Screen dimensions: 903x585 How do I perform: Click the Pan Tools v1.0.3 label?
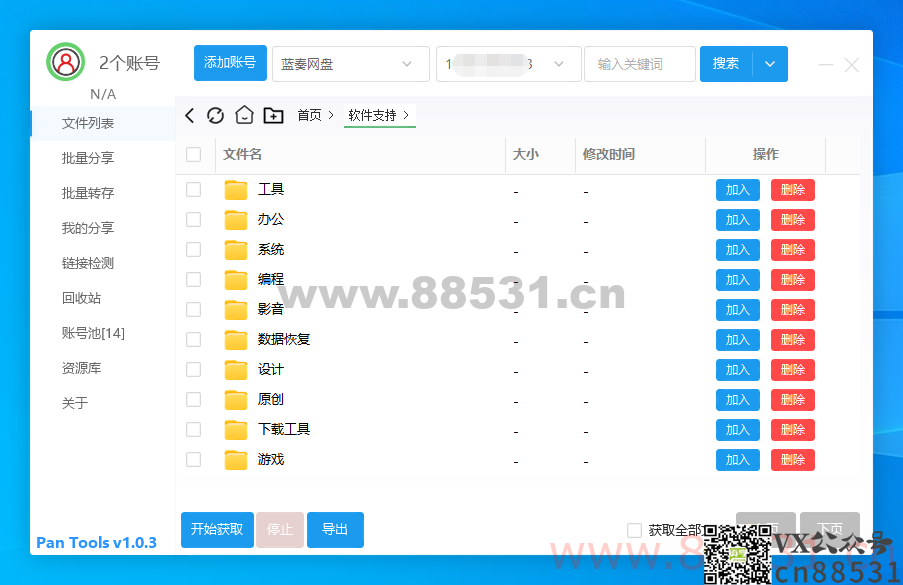coord(96,542)
